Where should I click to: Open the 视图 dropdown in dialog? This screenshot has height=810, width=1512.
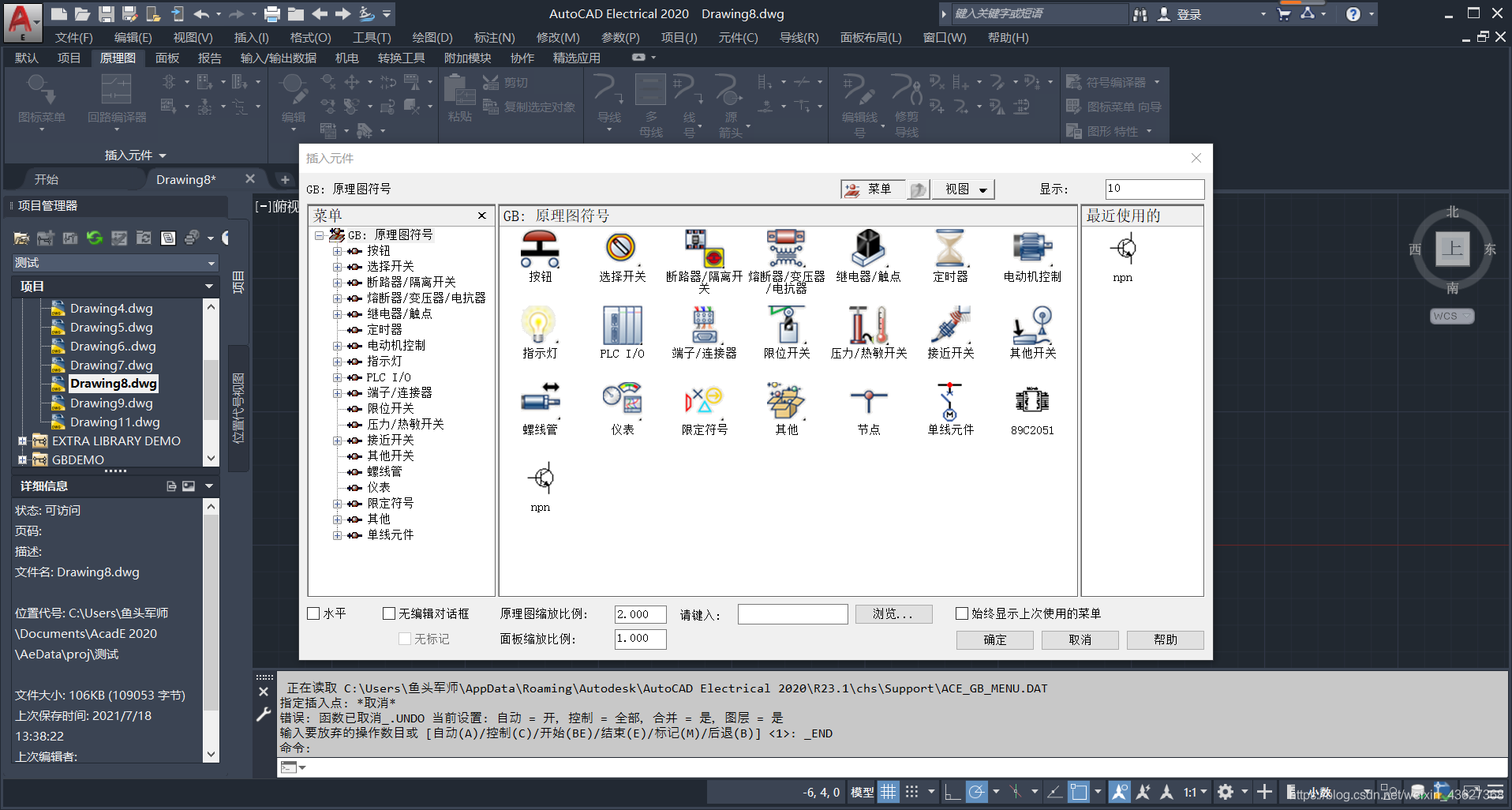tap(964, 189)
